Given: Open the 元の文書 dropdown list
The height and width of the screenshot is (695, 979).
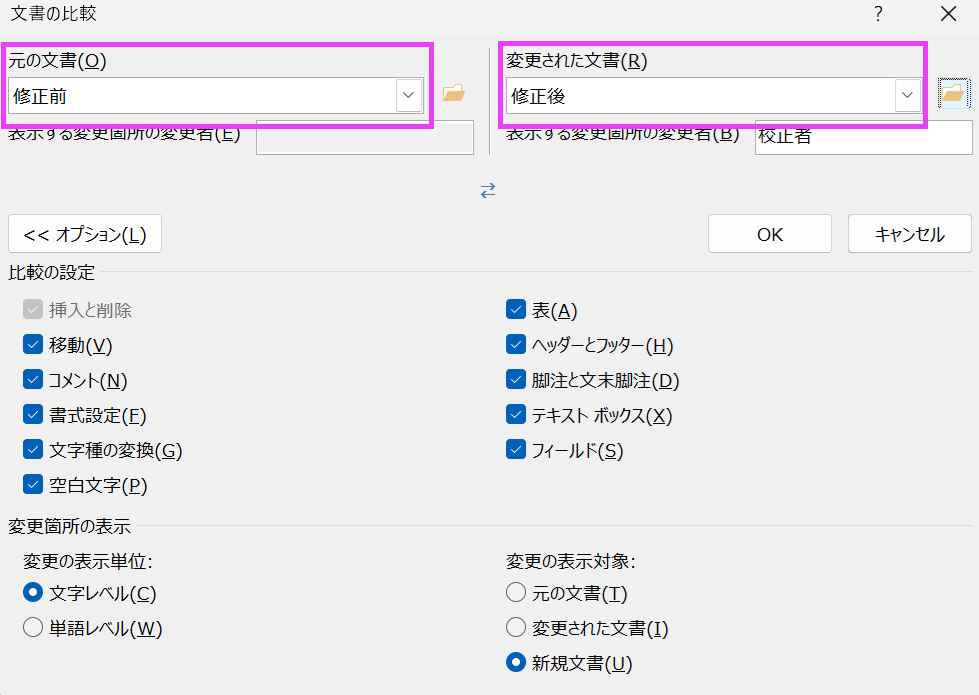Looking at the screenshot, I should [x=408, y=95].
